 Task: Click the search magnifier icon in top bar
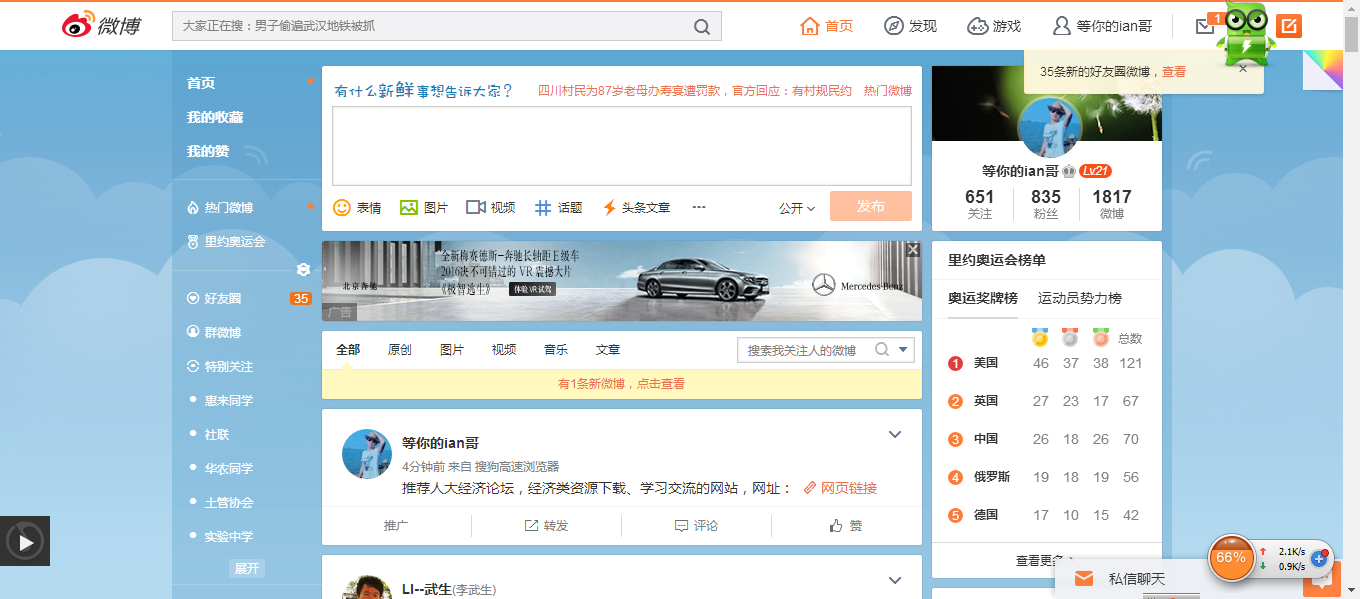tap(703, 26)
